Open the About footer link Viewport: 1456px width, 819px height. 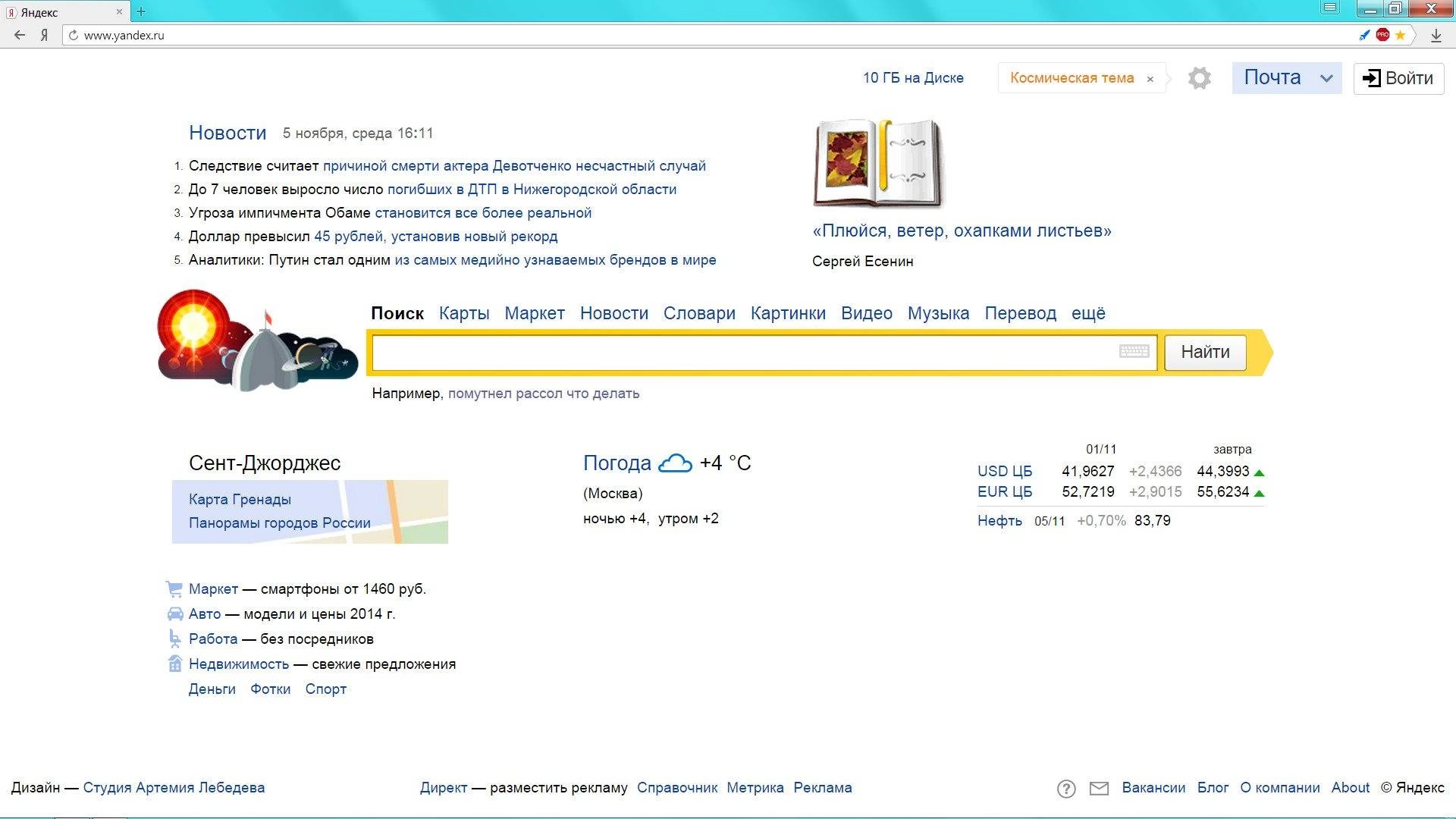1351,788
